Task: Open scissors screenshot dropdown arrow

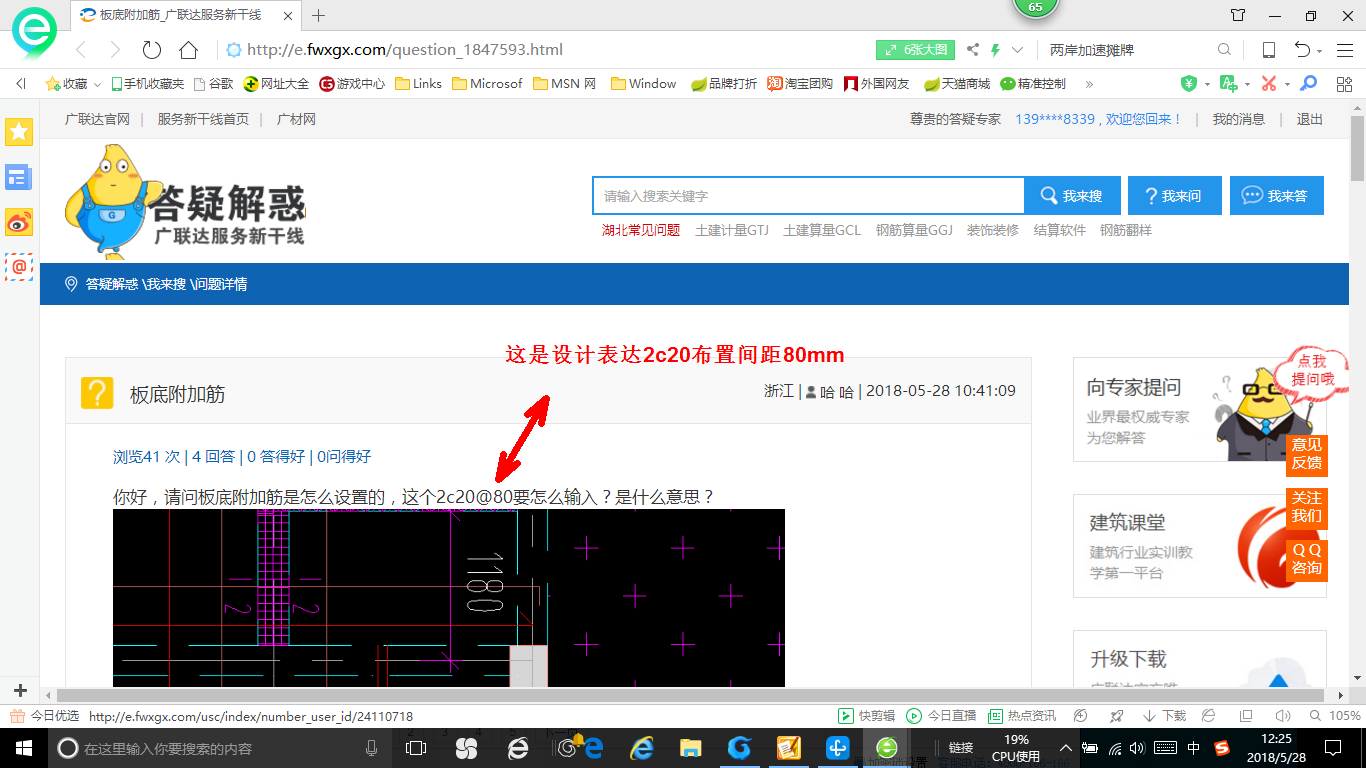Action: (1286, 85)
